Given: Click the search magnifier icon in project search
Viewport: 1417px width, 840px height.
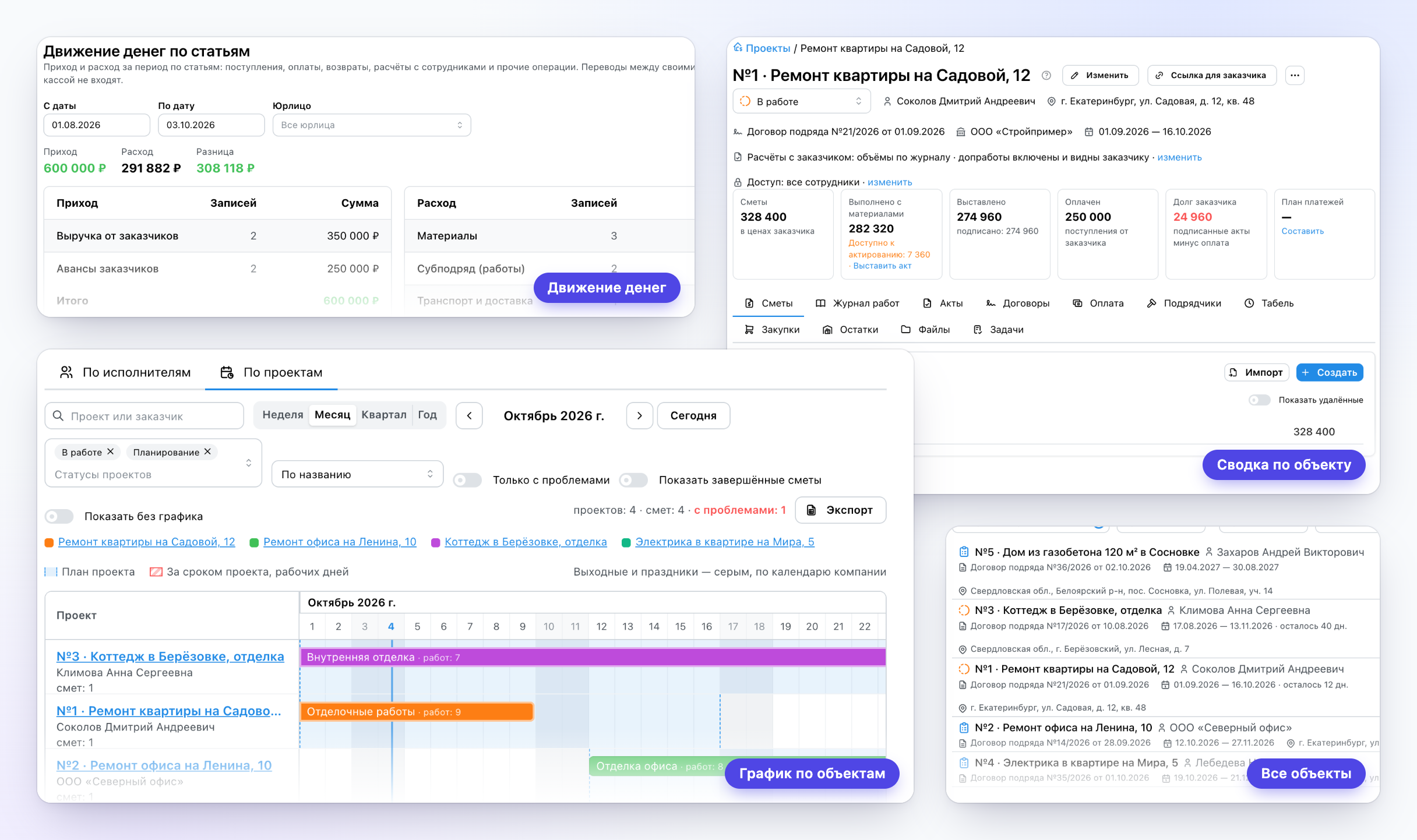Looking at the screenshot, I should 58,416.
